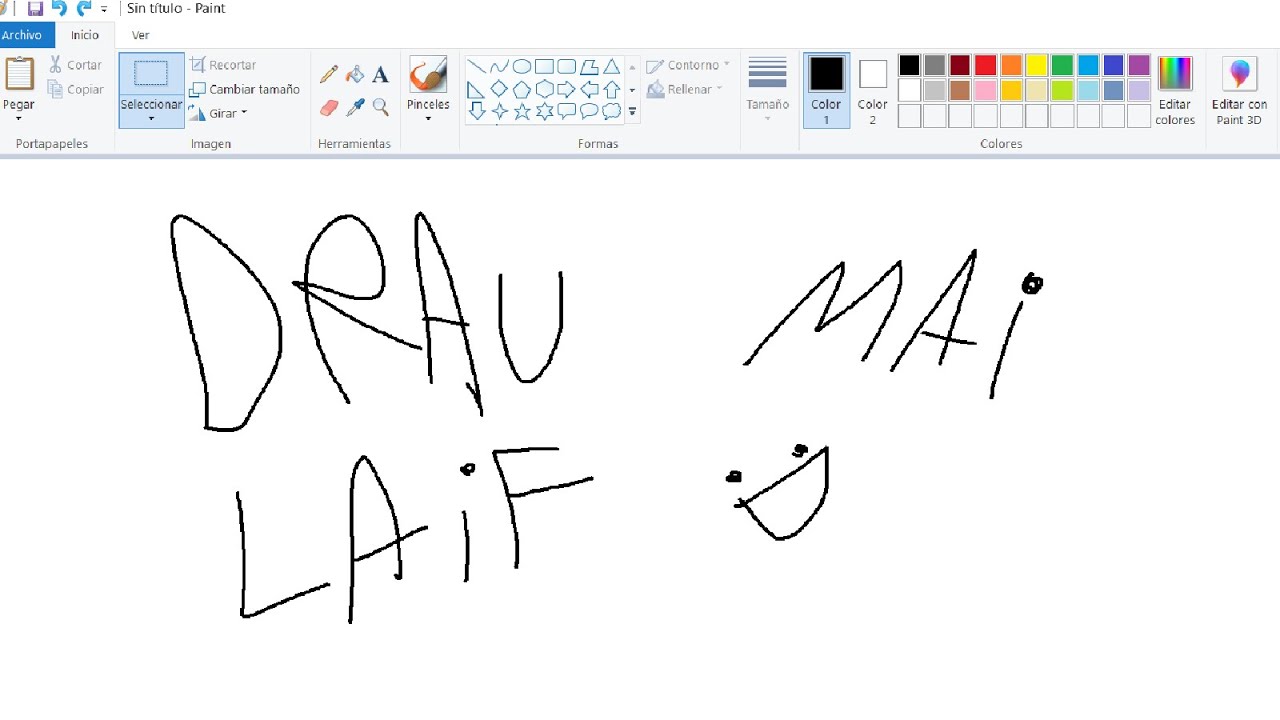
Task: Choose the Five-point star shape
Action: pos(522,111)
